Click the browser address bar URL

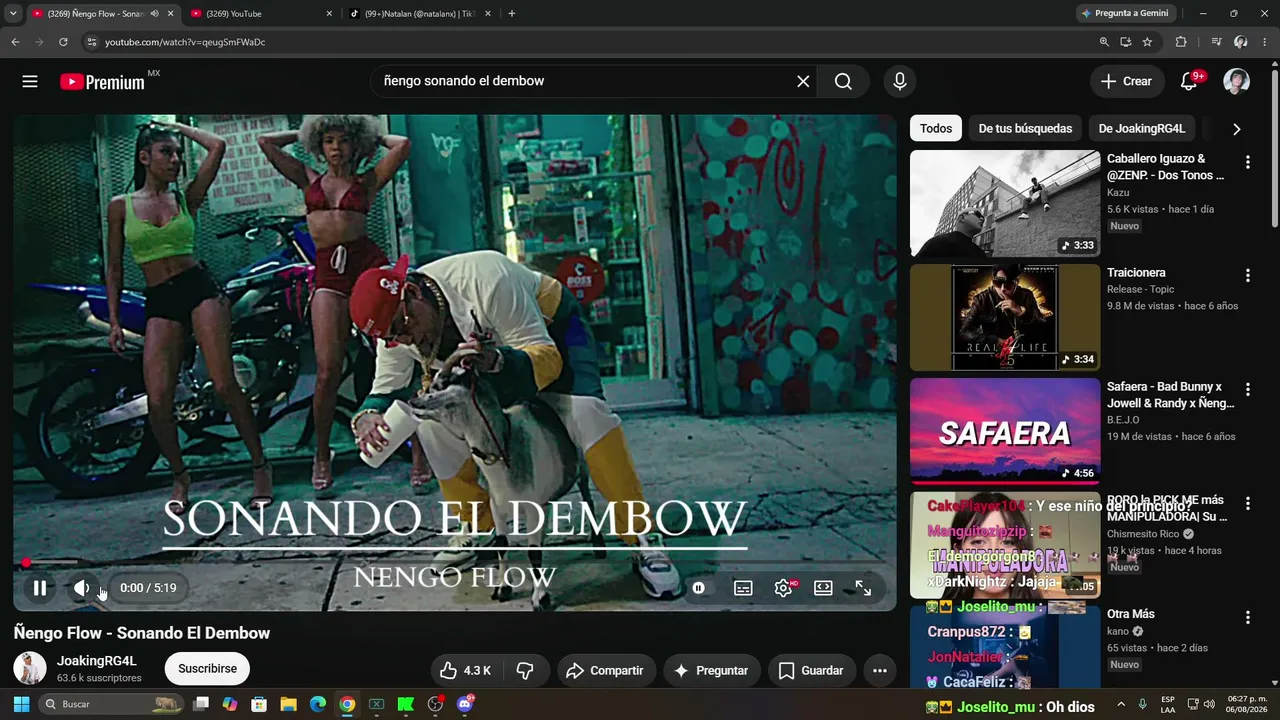(185, 42)
